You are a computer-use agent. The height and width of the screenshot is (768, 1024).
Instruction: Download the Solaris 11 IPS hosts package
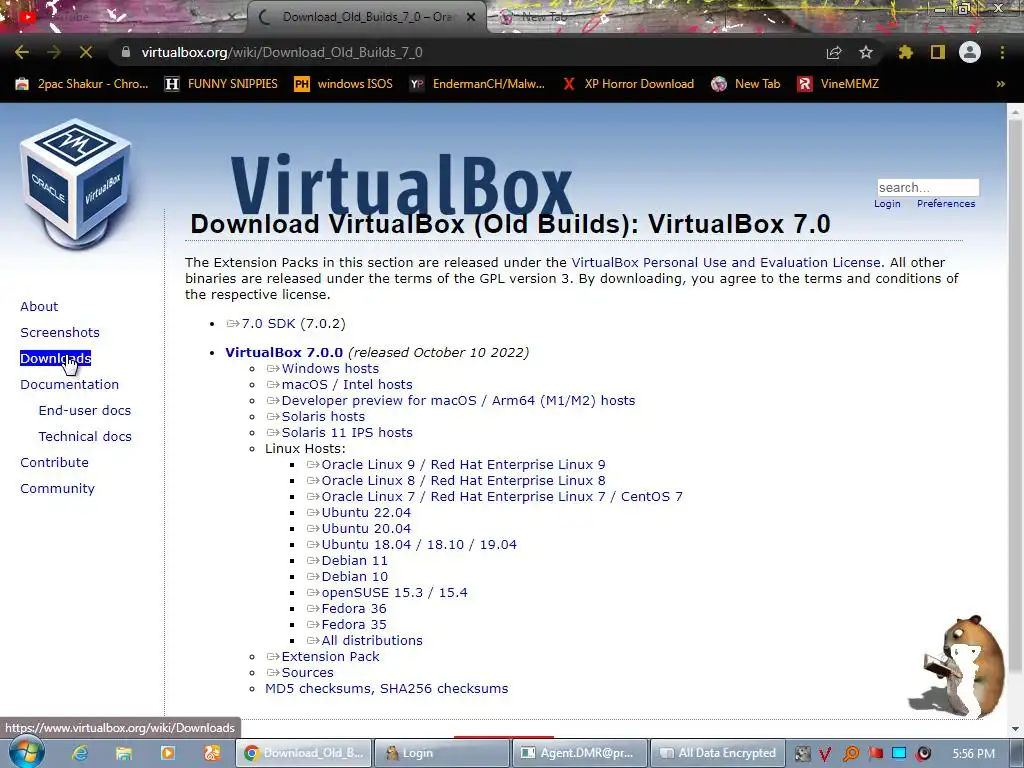[x=347, y=432]
